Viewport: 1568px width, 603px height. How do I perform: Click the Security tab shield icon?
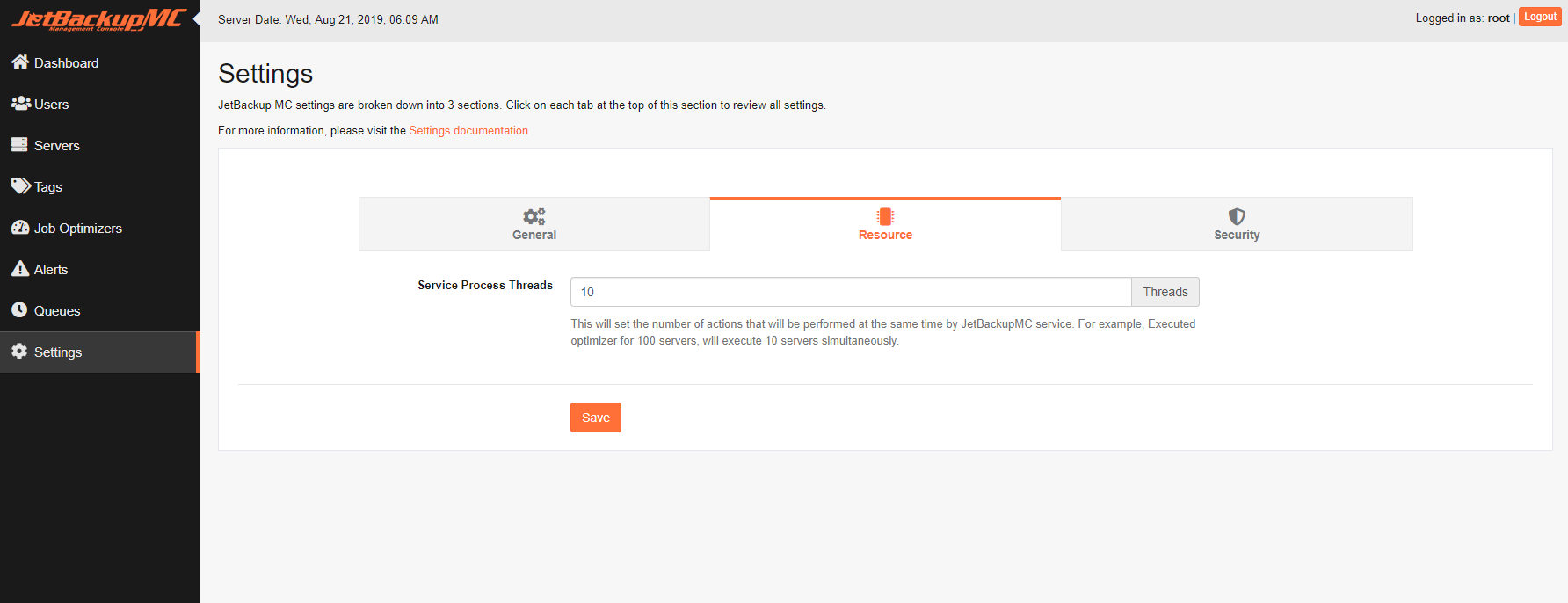pos(1237,216)
